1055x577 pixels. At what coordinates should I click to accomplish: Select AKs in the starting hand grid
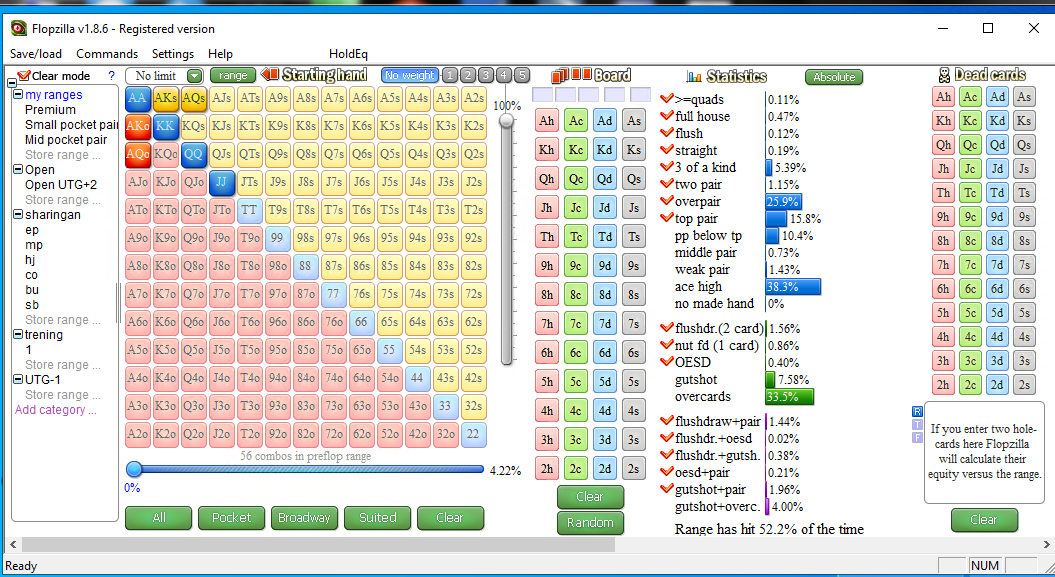click(166, 98)
